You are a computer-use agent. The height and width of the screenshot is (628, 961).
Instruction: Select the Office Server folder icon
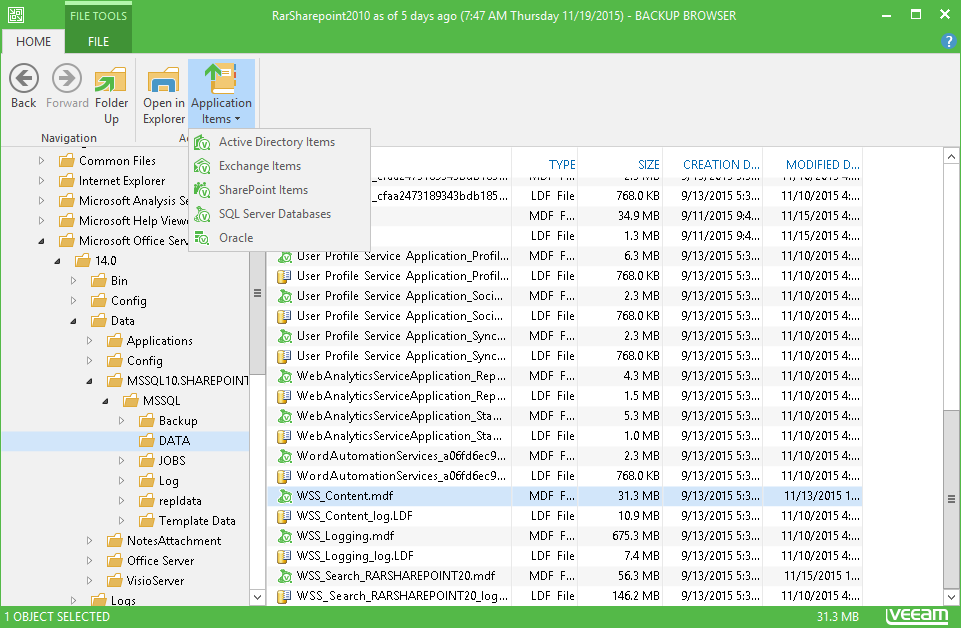pyautogui.click(x=115, y=561)
